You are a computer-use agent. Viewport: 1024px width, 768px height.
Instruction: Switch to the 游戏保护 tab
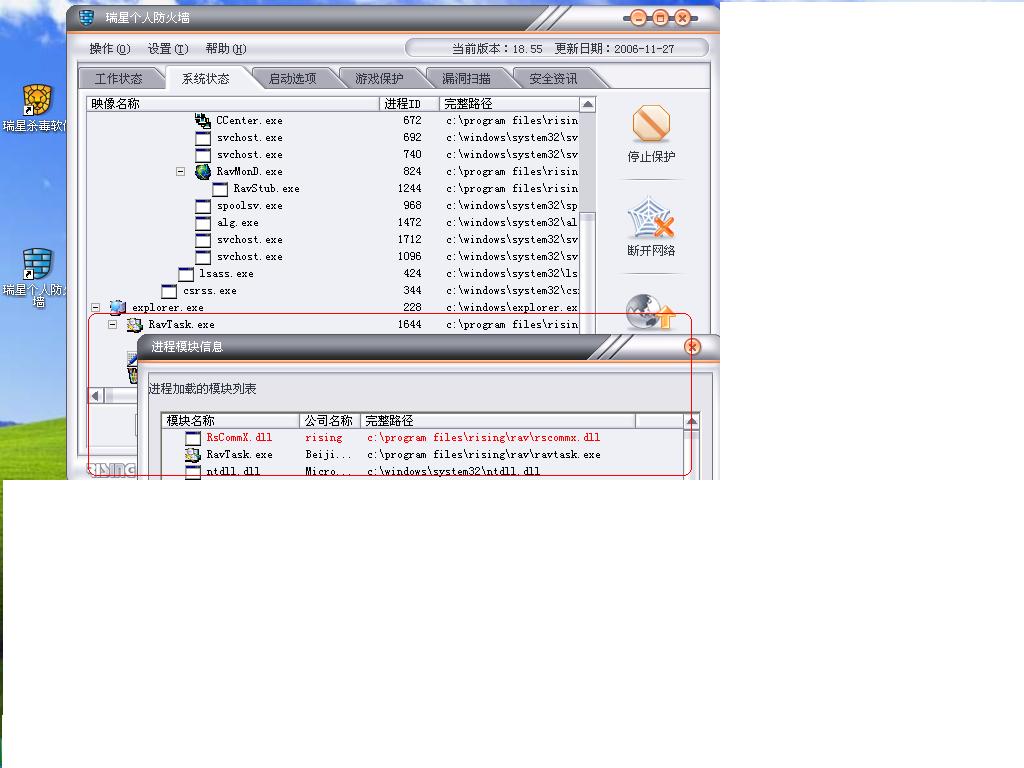tap(379, 79)
